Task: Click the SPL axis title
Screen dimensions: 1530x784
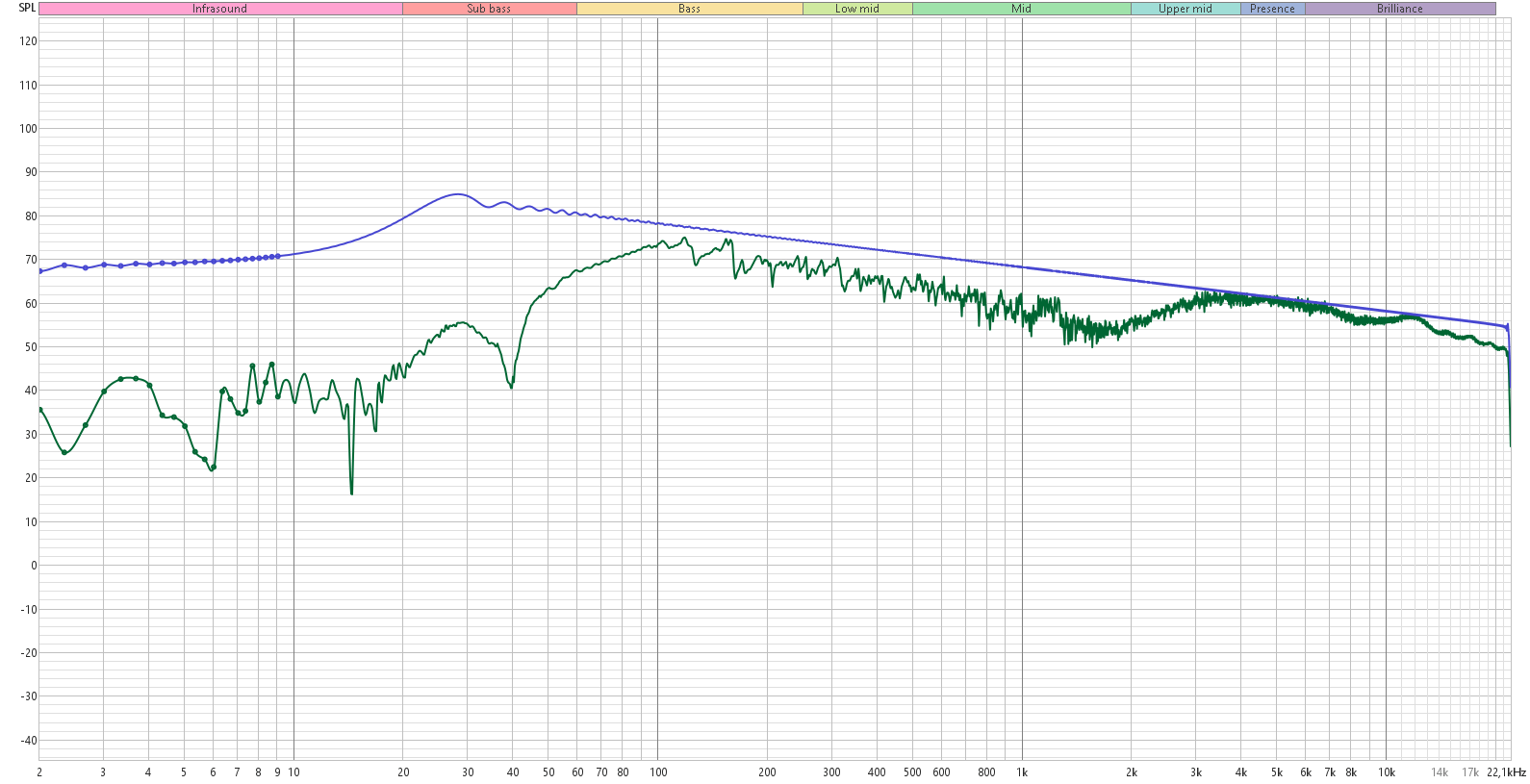Action: (x=27, y=8)
